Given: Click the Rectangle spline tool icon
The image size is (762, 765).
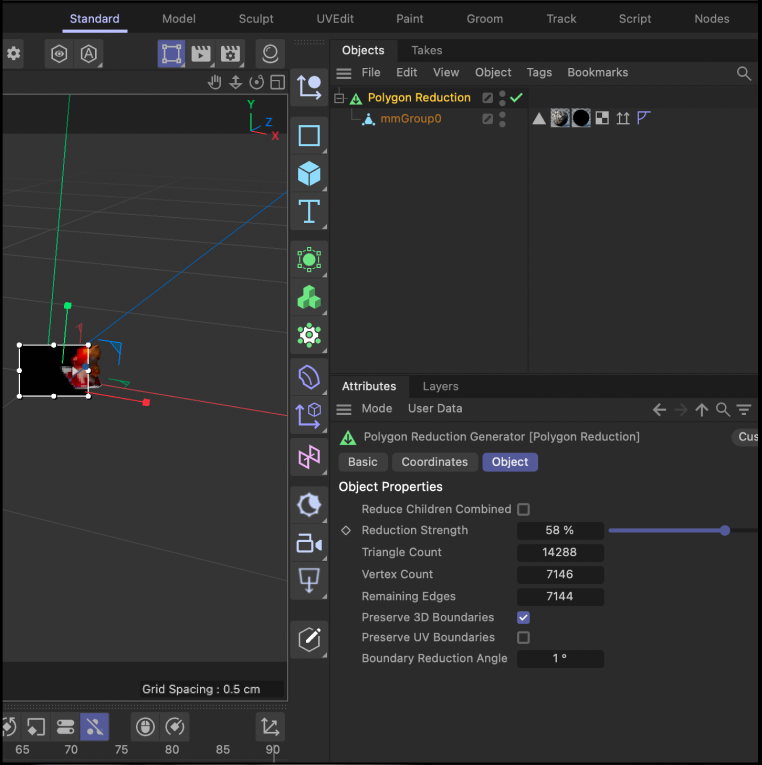Looking at the screenshot, I should pyautogui.click(x=309, y=136).
